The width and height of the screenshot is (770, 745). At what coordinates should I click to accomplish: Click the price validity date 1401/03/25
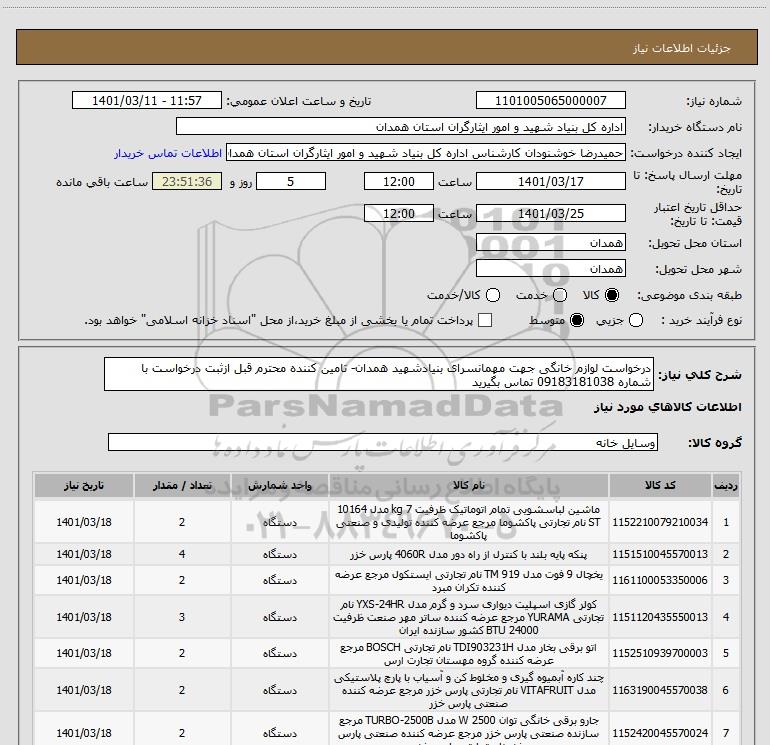click(x=550, y=214)
